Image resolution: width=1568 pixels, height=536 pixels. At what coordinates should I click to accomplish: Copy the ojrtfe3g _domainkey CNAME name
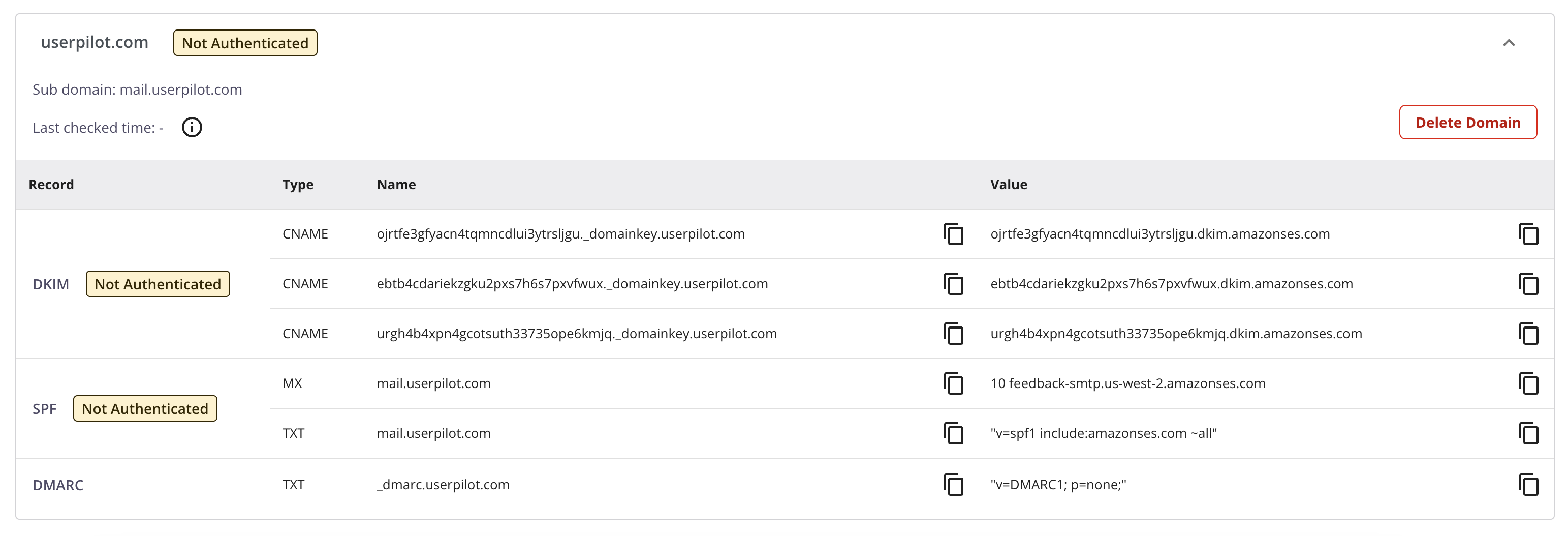click(953, 234)
